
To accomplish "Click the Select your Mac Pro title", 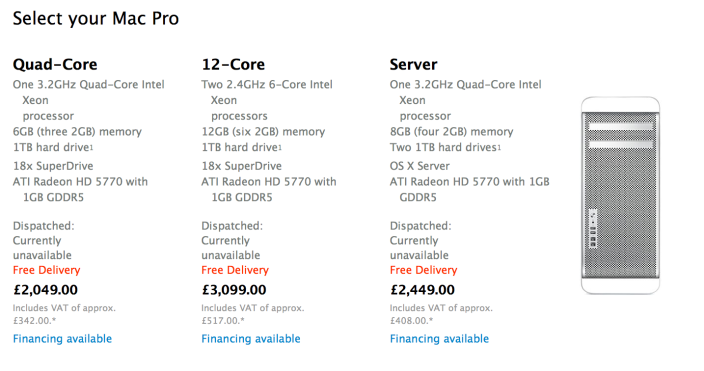I will pyautogui.click(x=96, y=18).
